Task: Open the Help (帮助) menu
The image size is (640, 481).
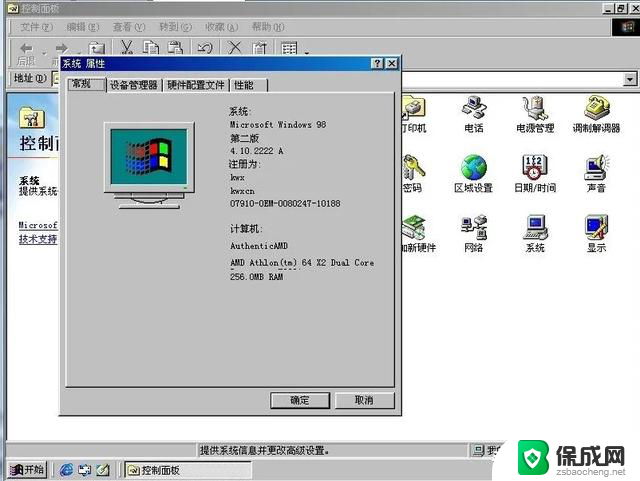Action: coord(268,27)
